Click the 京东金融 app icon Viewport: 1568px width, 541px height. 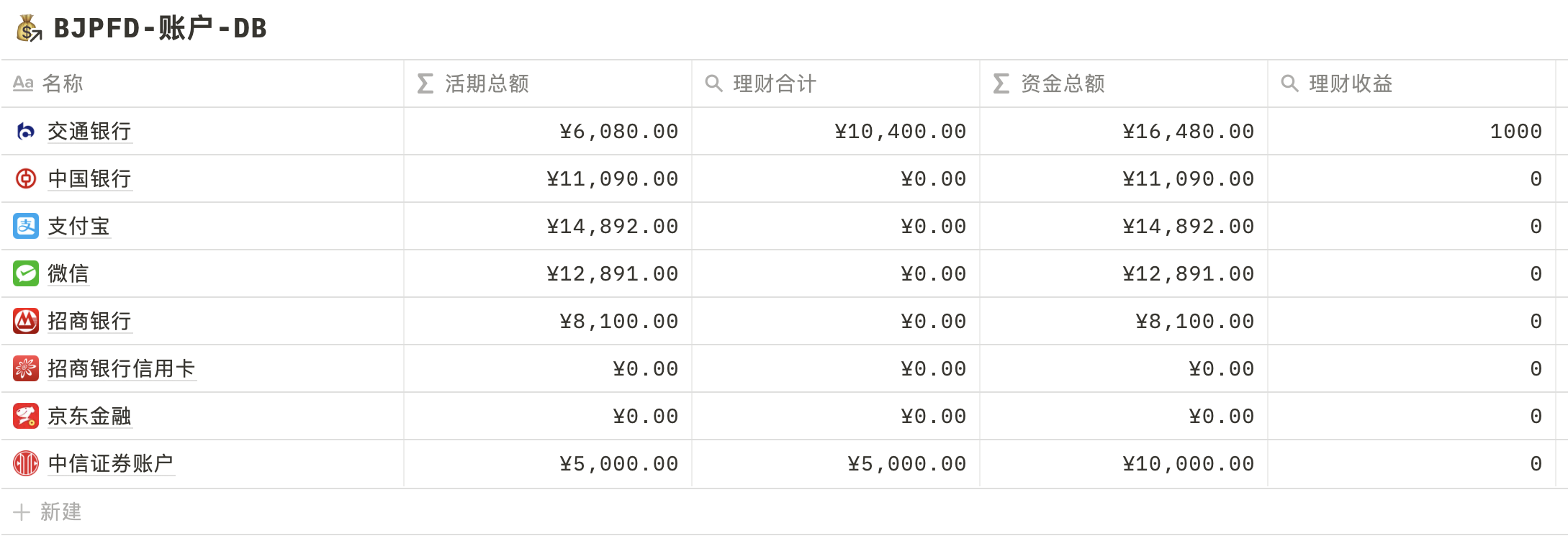coord(26,416)
